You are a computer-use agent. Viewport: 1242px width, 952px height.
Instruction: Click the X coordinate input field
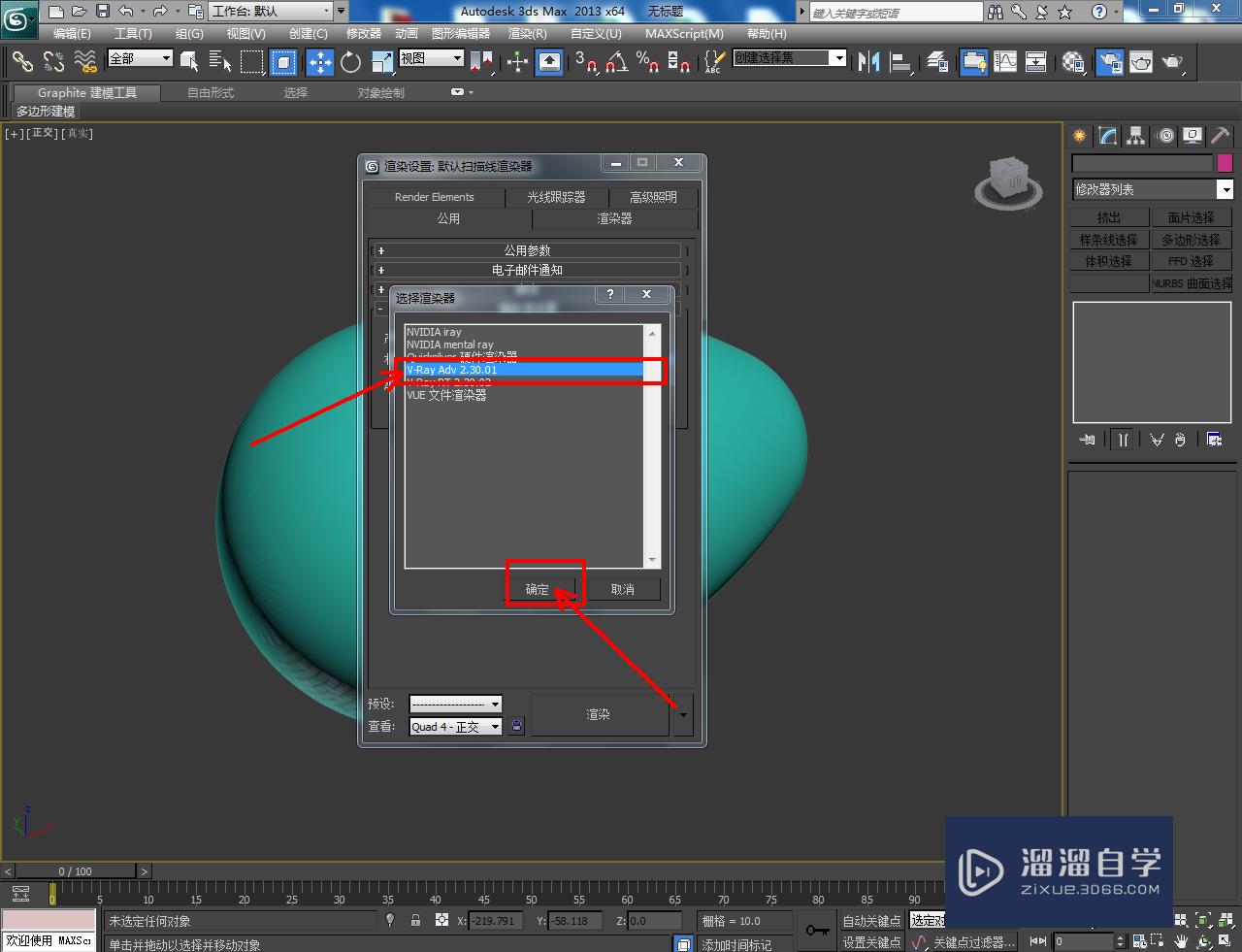tap(497, 920)
